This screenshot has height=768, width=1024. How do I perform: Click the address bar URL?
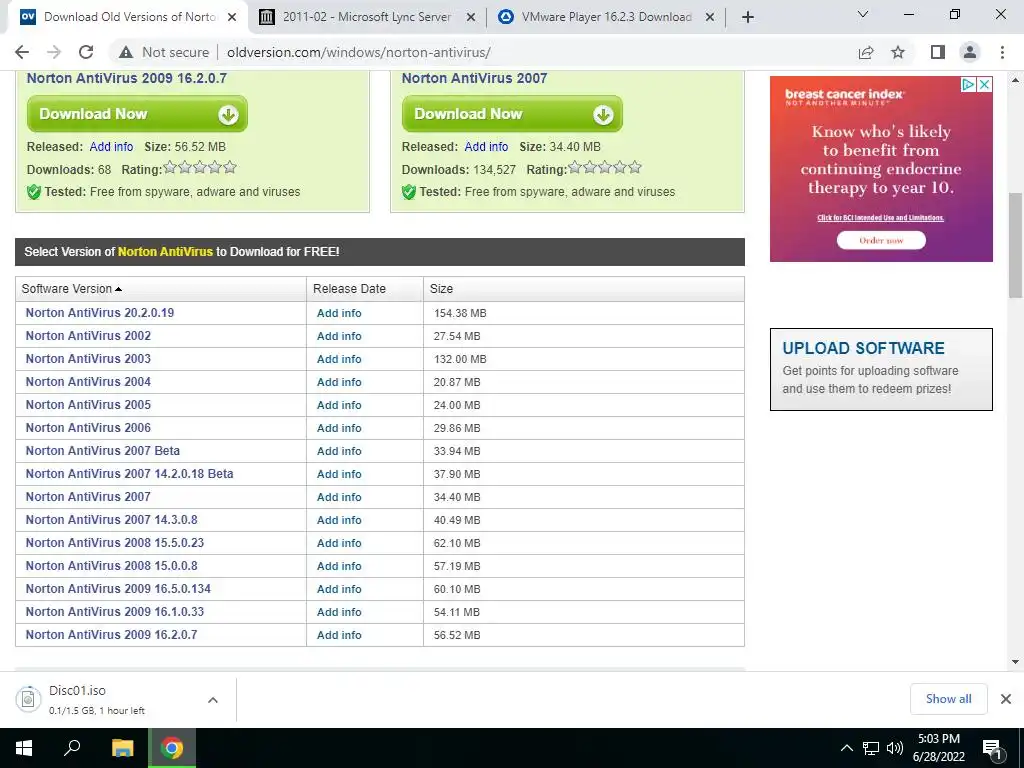[x=359, y=52]
